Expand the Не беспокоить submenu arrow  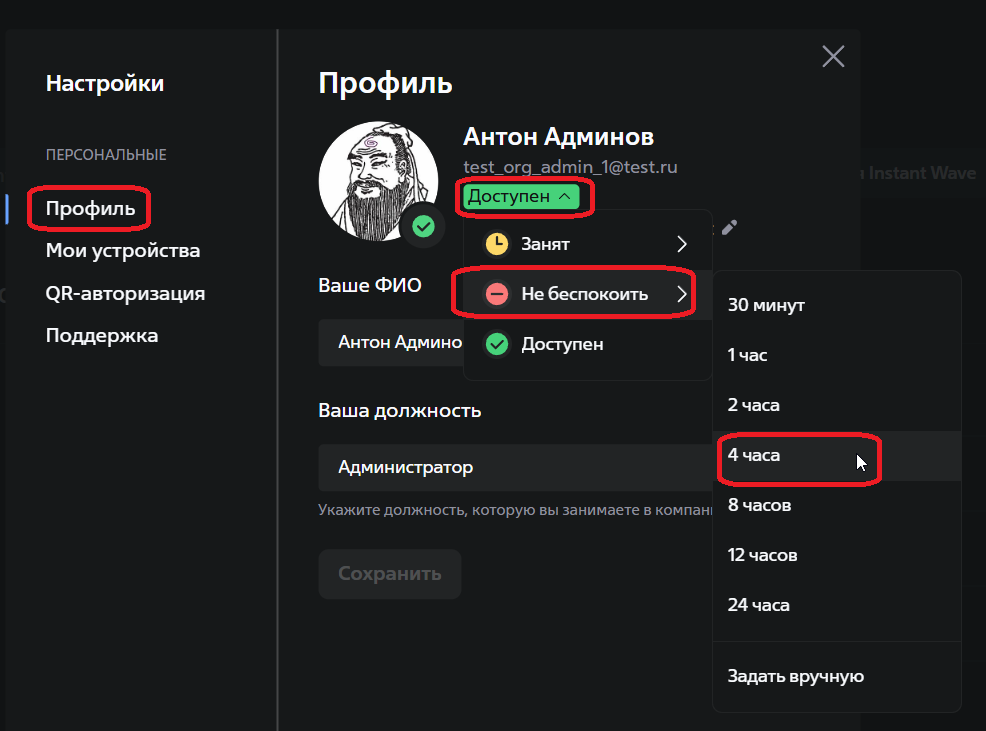pyautogui.click(x=682, y=294)
